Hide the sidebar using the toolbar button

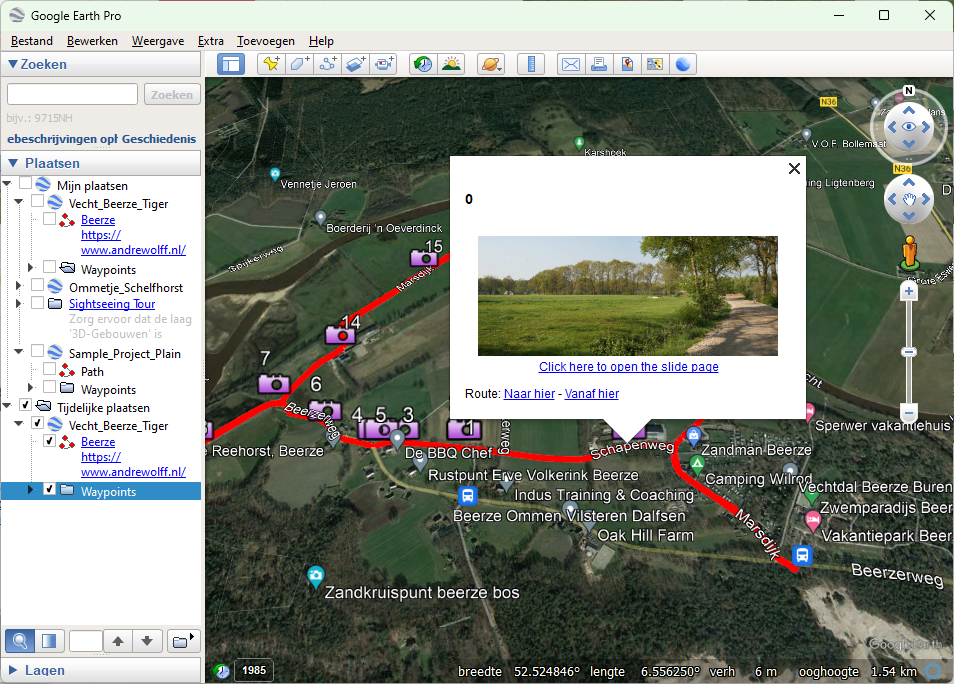231,64
